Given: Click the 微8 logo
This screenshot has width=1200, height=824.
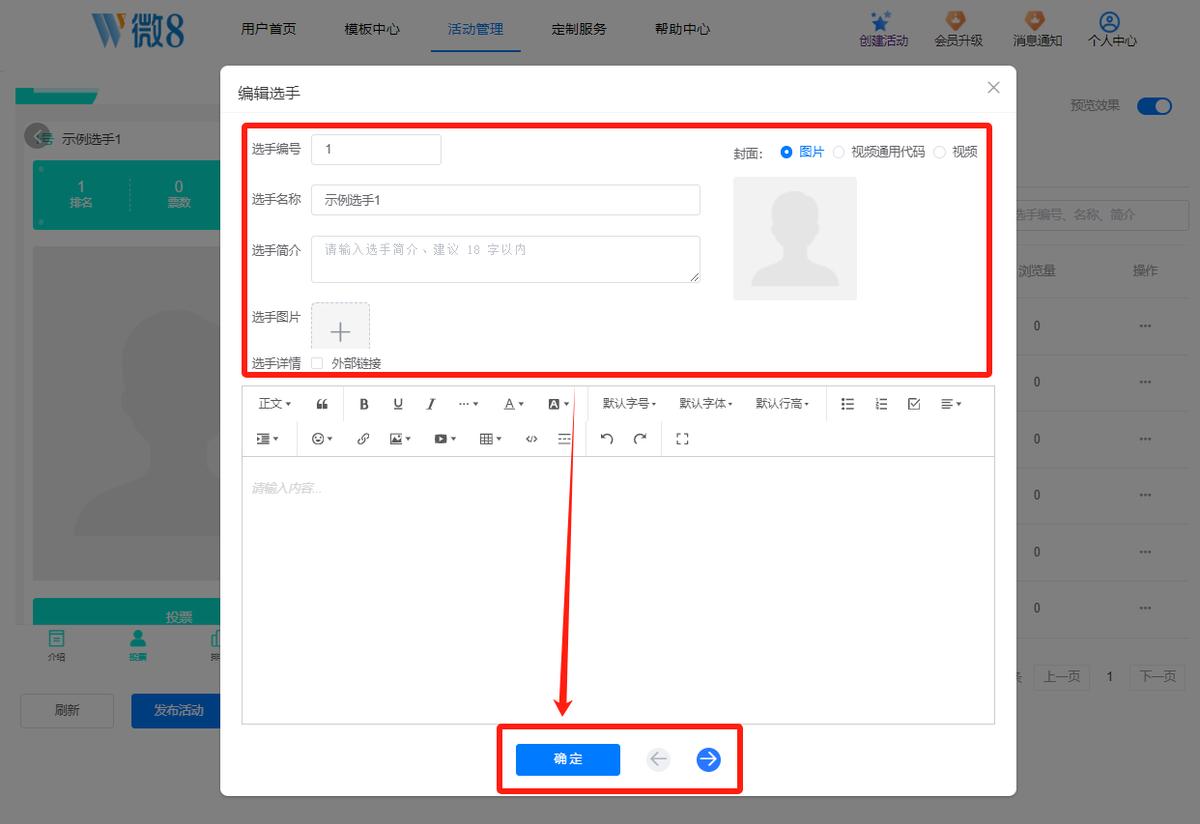Looking at the screenshot, I should pos(138,30).
